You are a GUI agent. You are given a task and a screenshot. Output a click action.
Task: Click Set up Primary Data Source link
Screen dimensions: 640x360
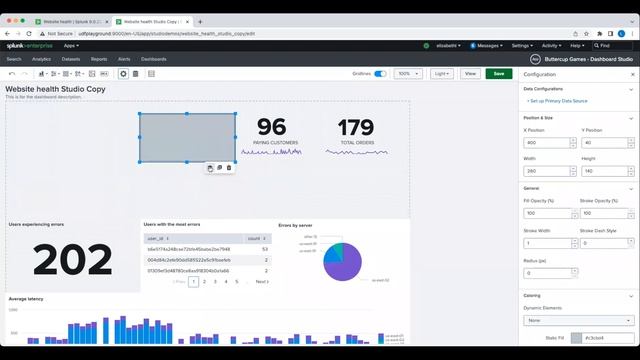(x=557, y=101)
